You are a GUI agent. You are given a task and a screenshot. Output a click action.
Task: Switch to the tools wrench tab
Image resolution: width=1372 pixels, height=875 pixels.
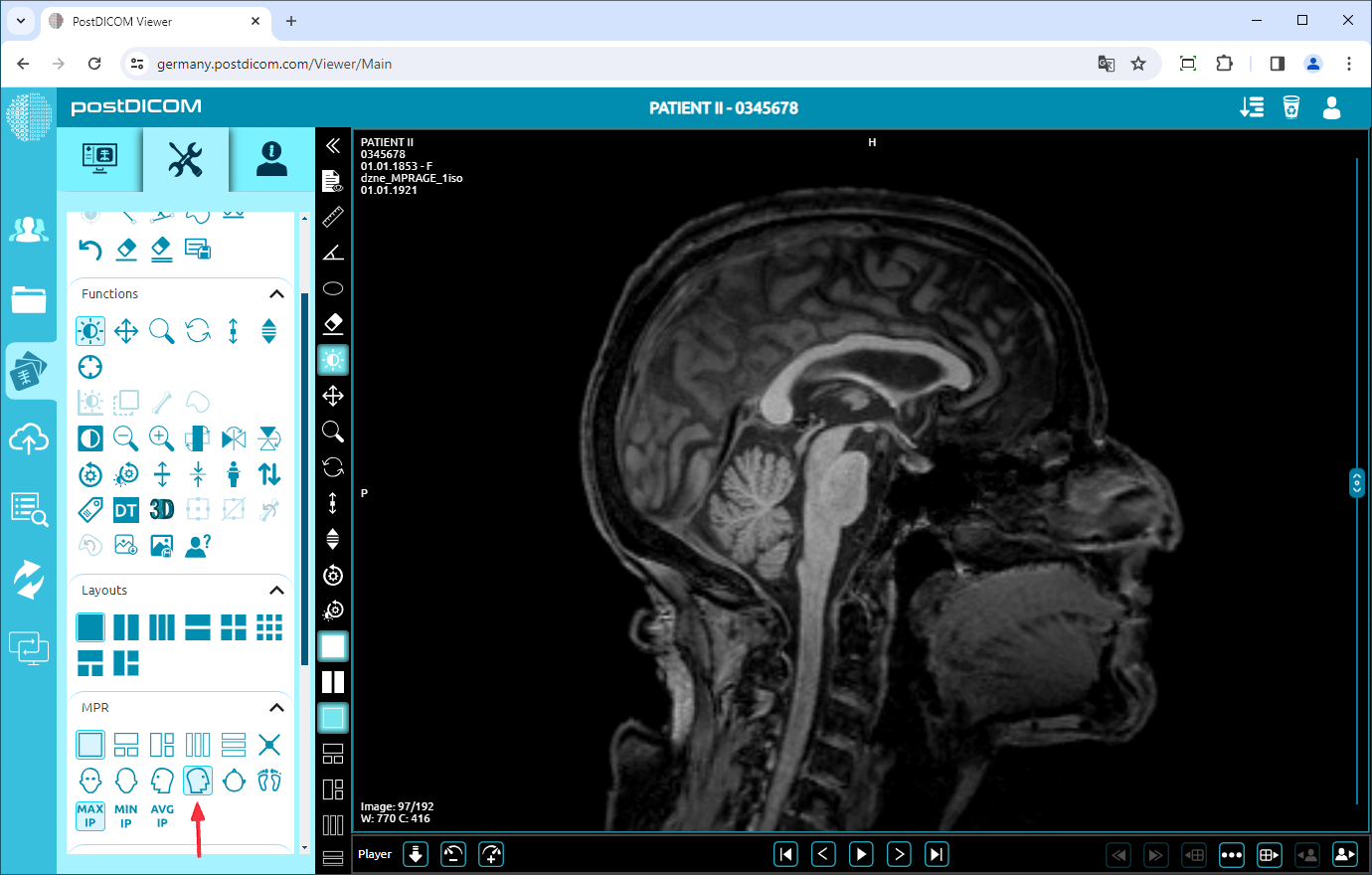186,159
